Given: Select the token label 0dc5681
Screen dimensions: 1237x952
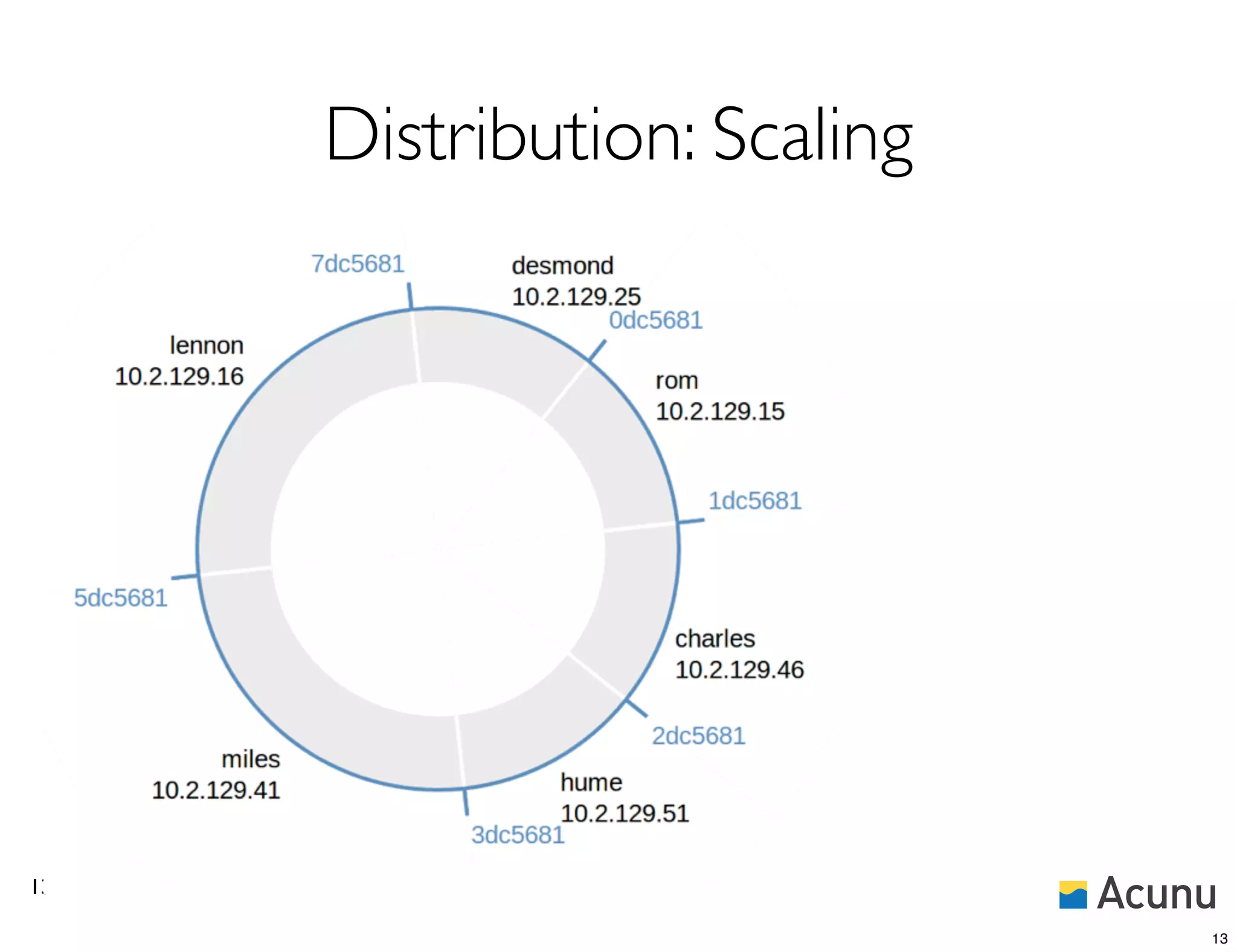Looking at the screenshot, I should [x=655, y=320].
